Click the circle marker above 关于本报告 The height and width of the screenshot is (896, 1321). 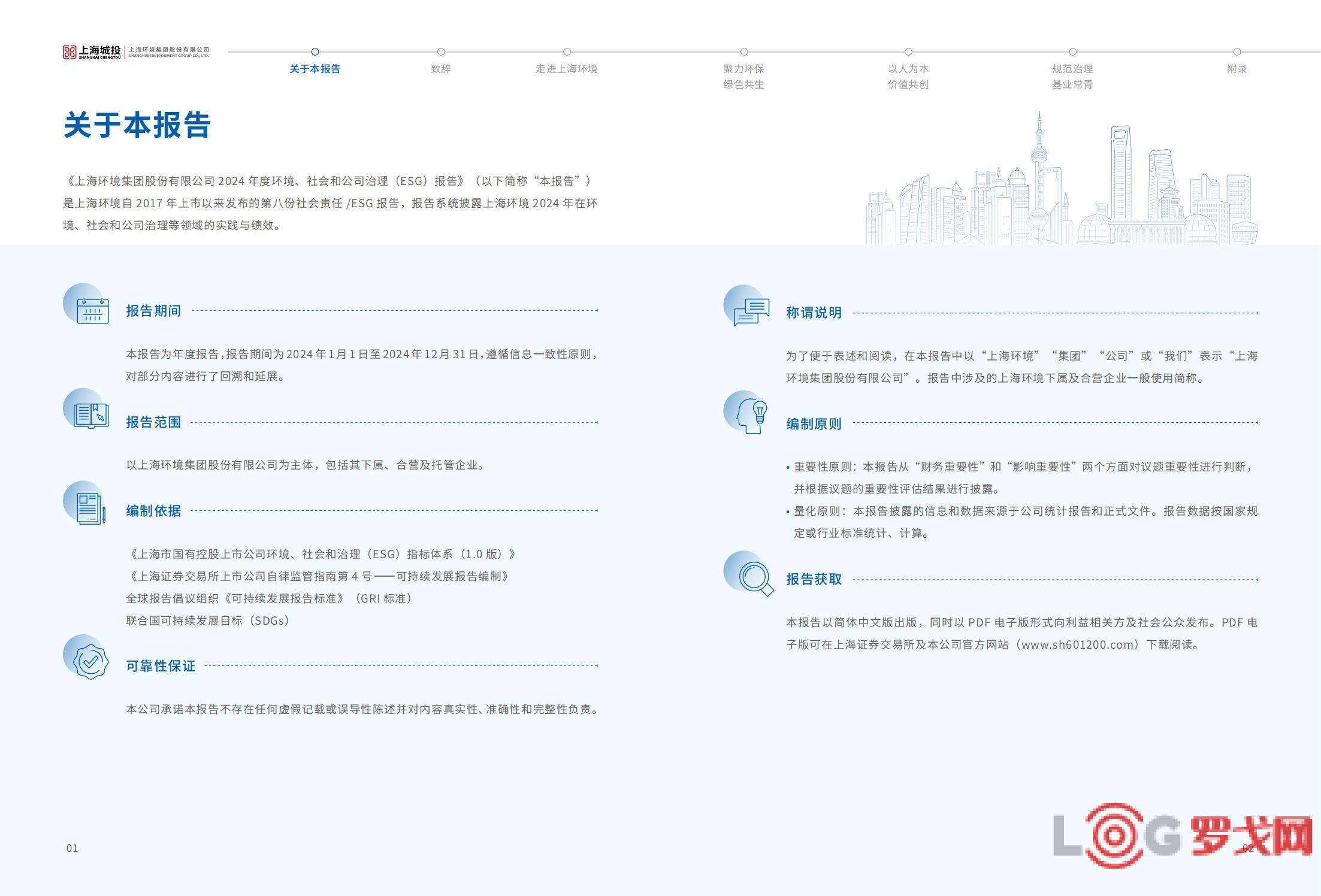coord(315,52)
